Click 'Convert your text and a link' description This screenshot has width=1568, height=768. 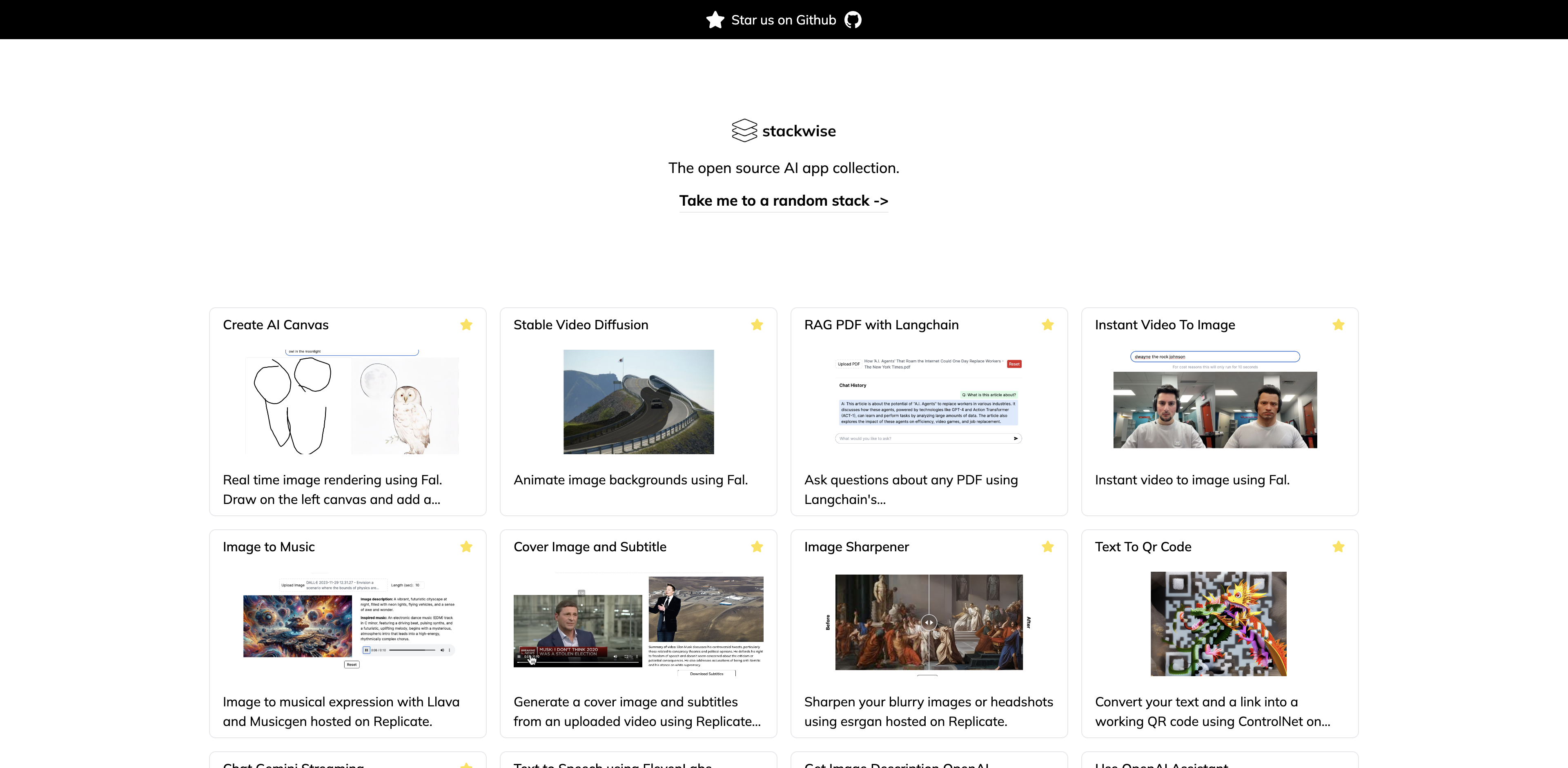click(x=1212, y=711)
